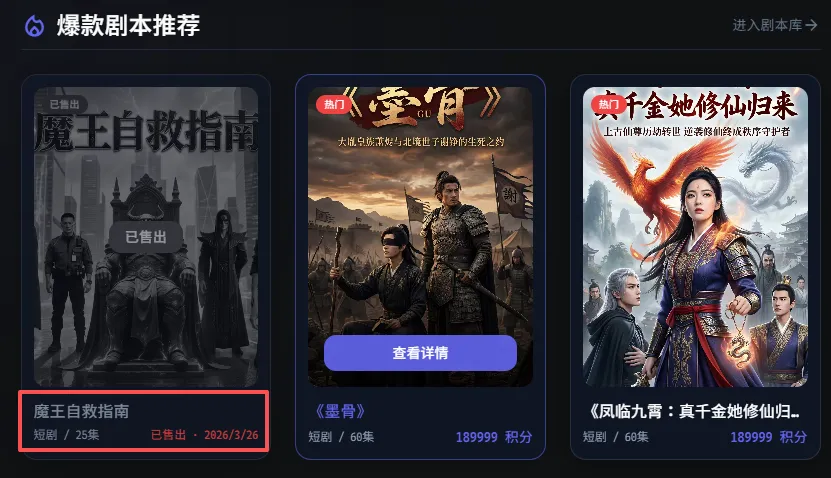Click the 爆款剧本推荐 section heading
831x478 pixels.
pos(128,26)
